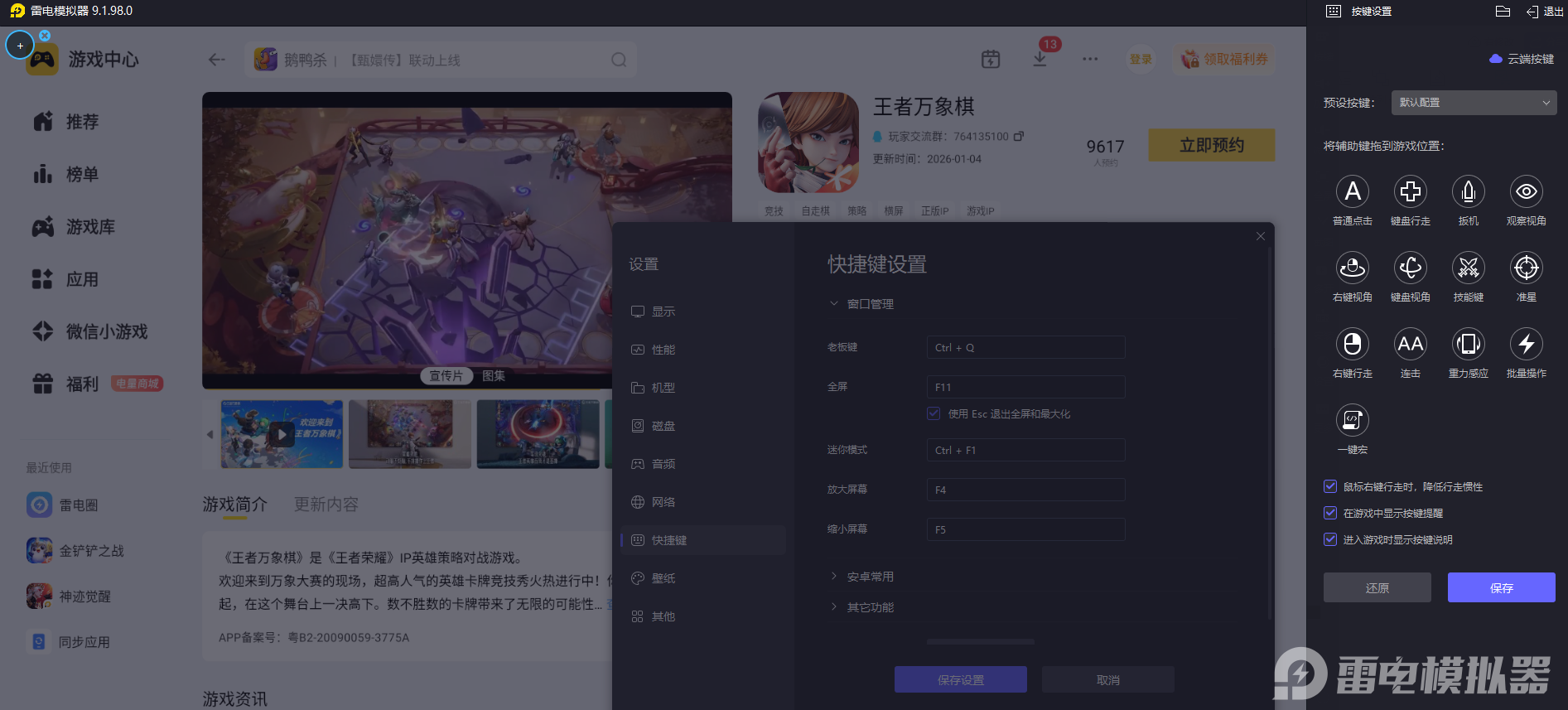Open 云端按键 cloud keymaps
Screen dimensions: 1568x710
coord(1522,59)
